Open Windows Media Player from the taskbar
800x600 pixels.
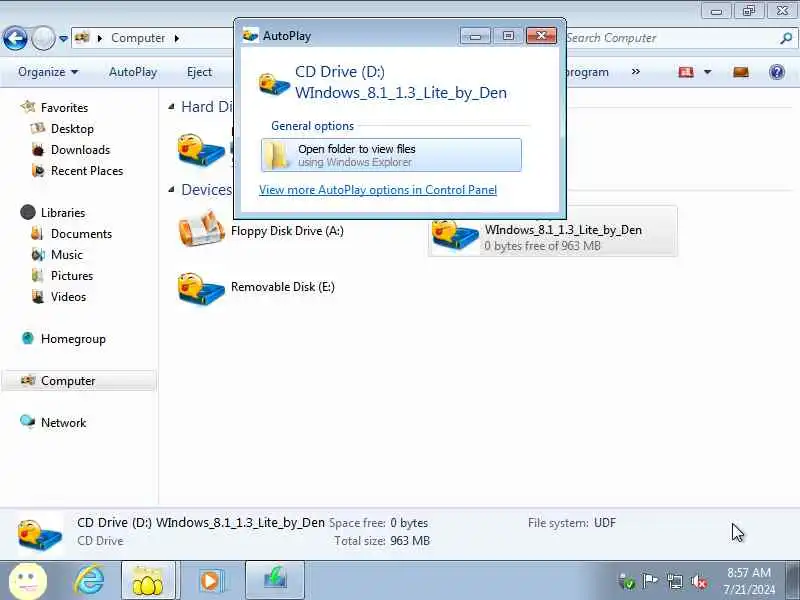pyautogui.click(x=210, y=580)
